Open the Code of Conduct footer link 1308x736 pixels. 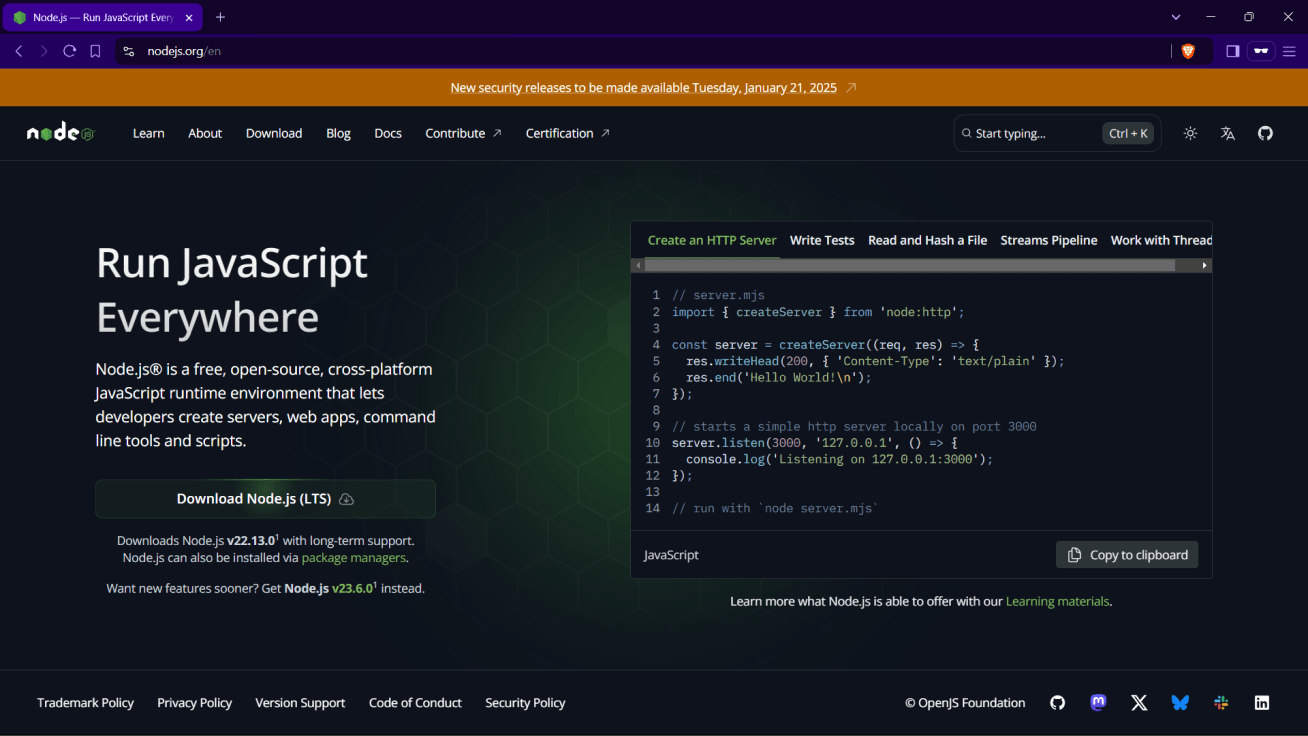(415, 703)
